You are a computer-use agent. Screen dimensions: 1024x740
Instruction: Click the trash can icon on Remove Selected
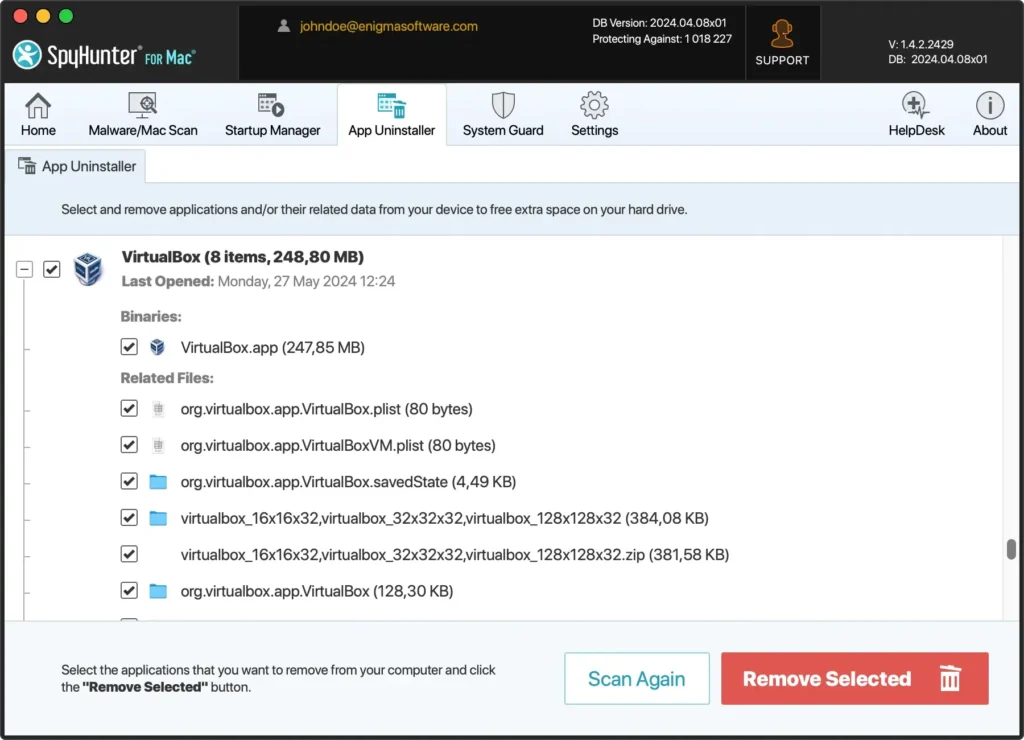click(950, 678)
